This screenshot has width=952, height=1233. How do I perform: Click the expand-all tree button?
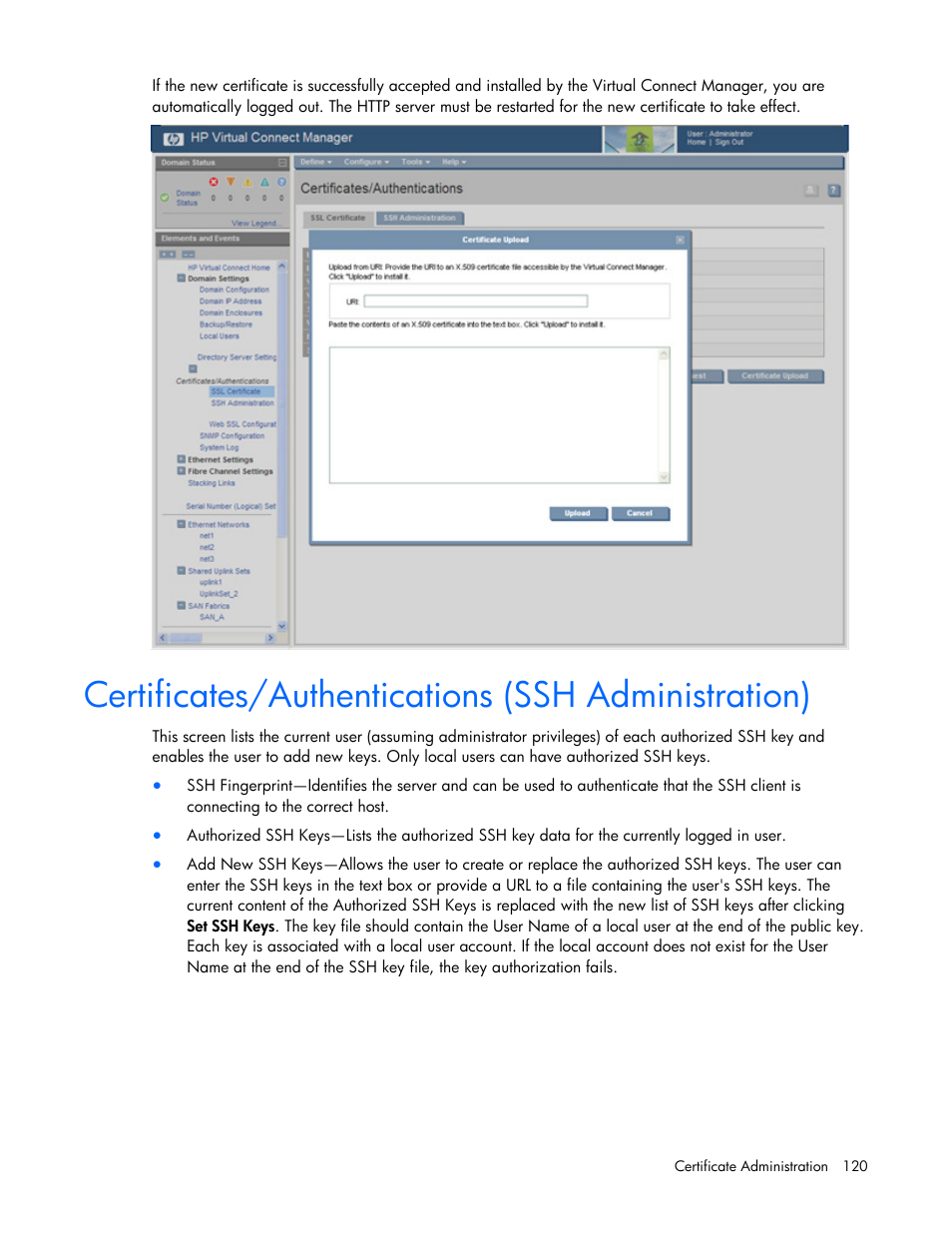click(x=168, y=255)
